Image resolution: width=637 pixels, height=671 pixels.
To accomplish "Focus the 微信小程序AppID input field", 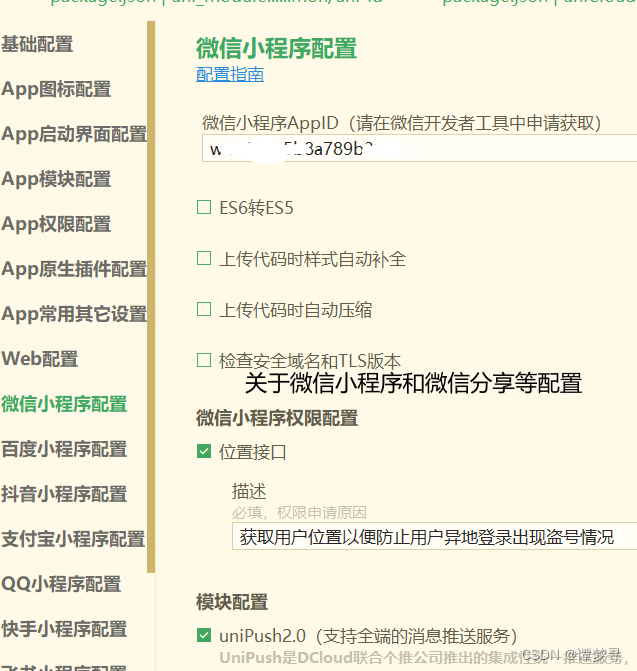I will coord(419,148).
